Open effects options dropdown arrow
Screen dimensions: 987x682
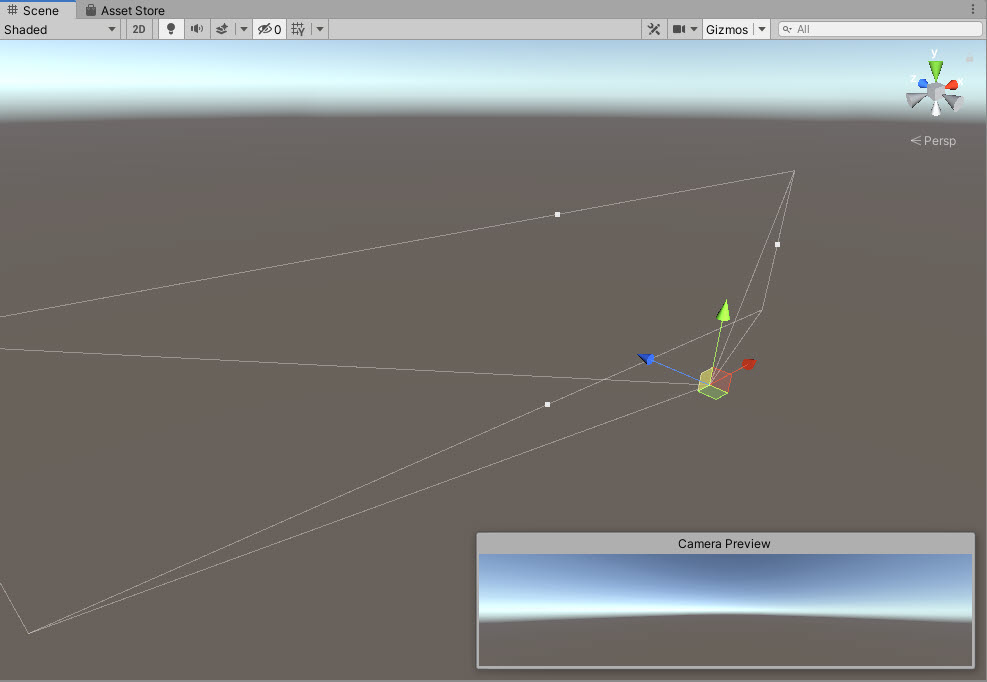pyautogui.click(x=244, y=29)
